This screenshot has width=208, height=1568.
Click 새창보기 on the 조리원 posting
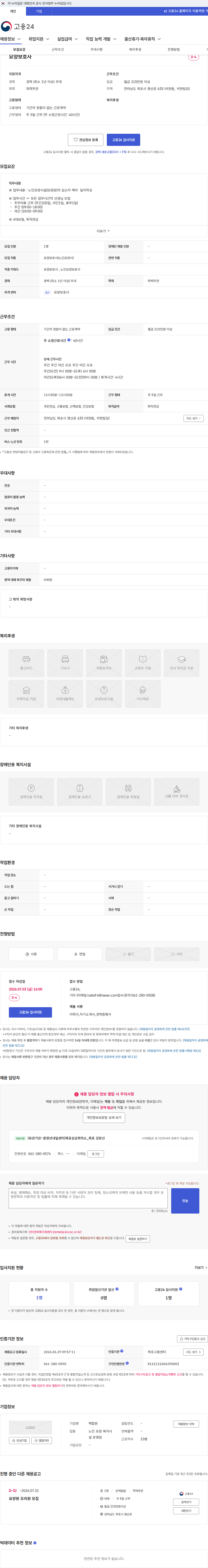click(186, 1511)
